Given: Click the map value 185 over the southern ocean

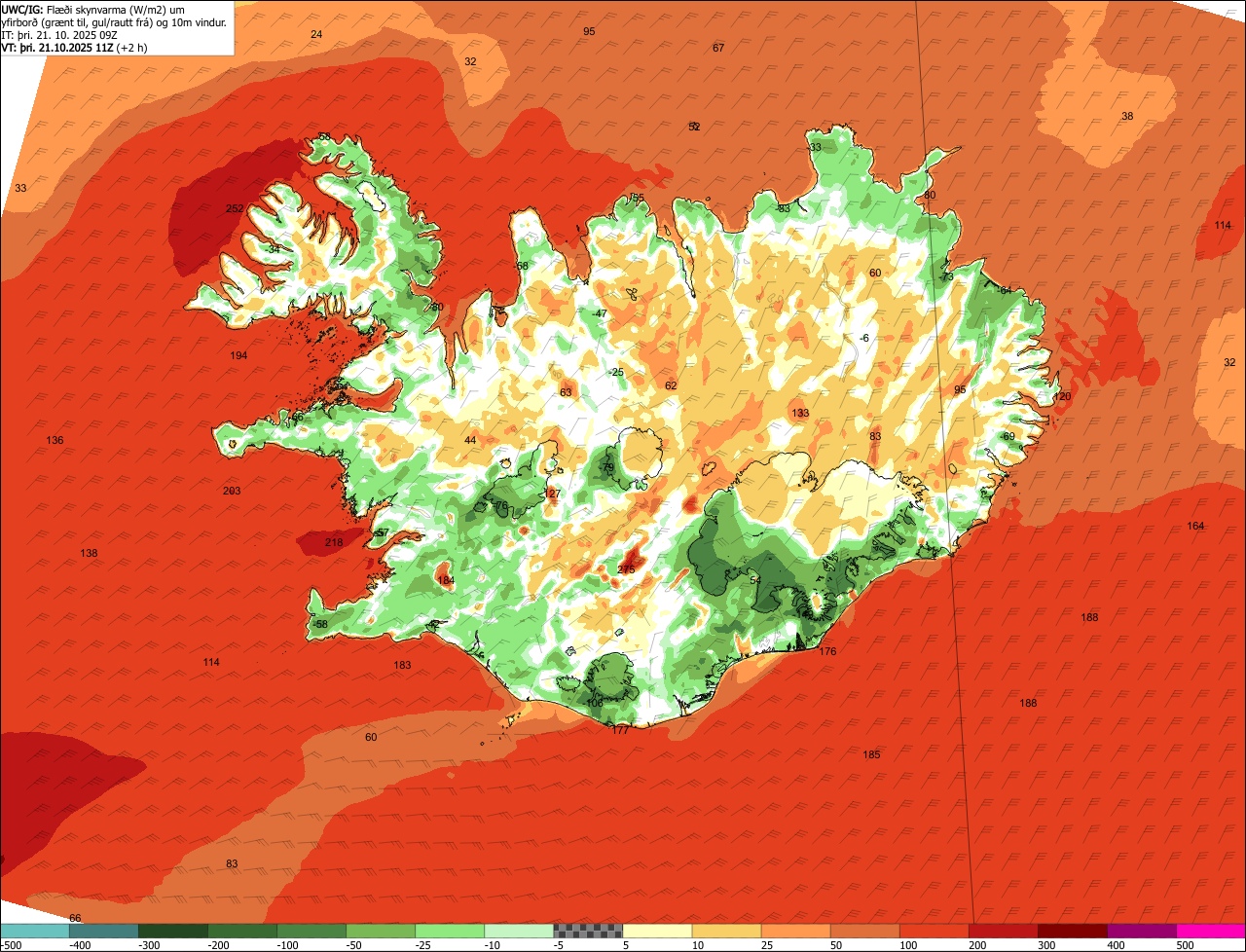Looking at the screenshot, I should (871, 754).
